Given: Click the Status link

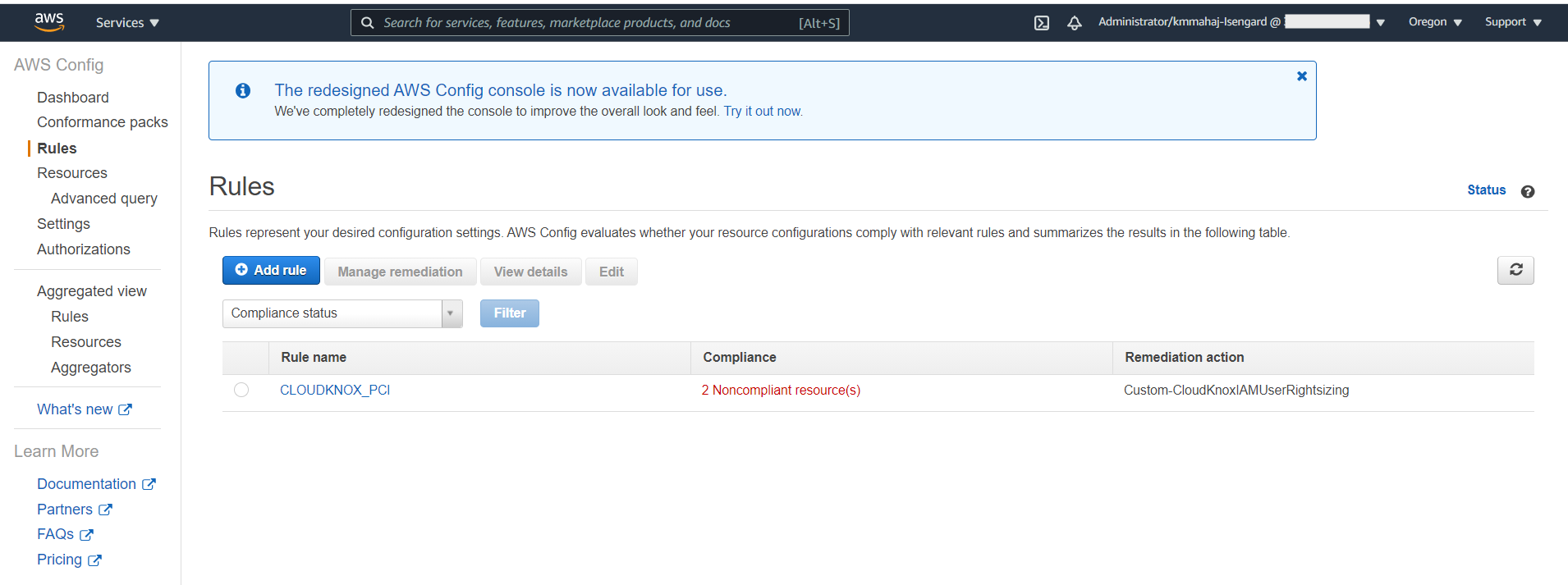Looking at the screenshot, I should [x=1486, y=190].
